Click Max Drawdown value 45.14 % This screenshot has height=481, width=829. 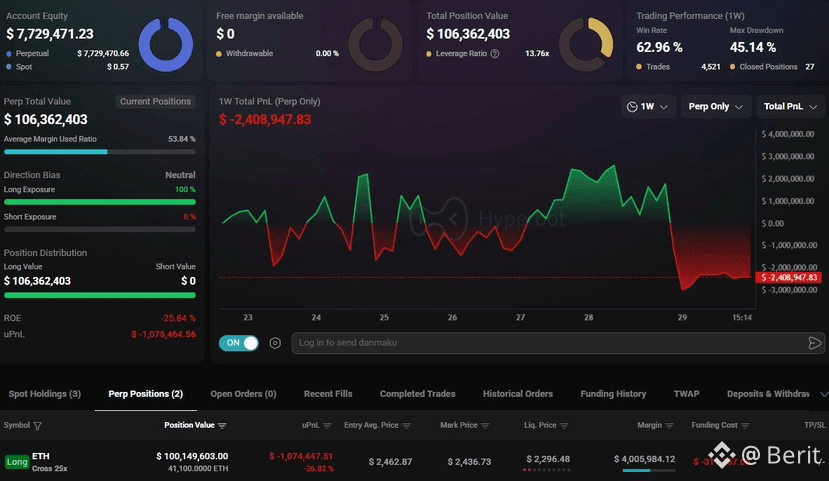pyautogui.click(x=753, y=48)
